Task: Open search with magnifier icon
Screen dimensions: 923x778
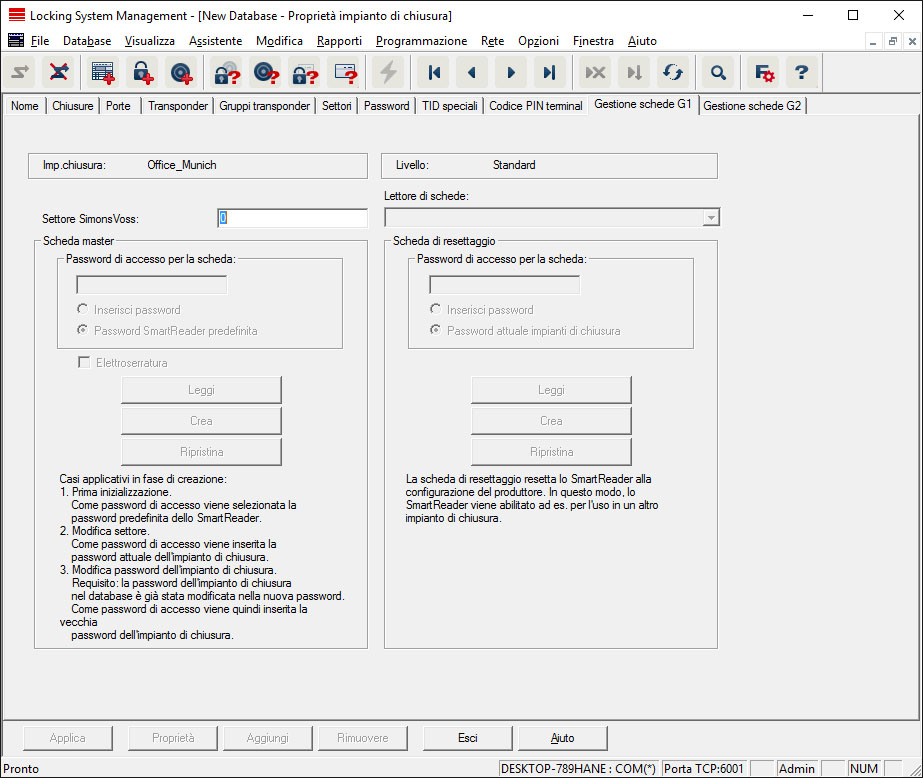Action: coord(717,72)
